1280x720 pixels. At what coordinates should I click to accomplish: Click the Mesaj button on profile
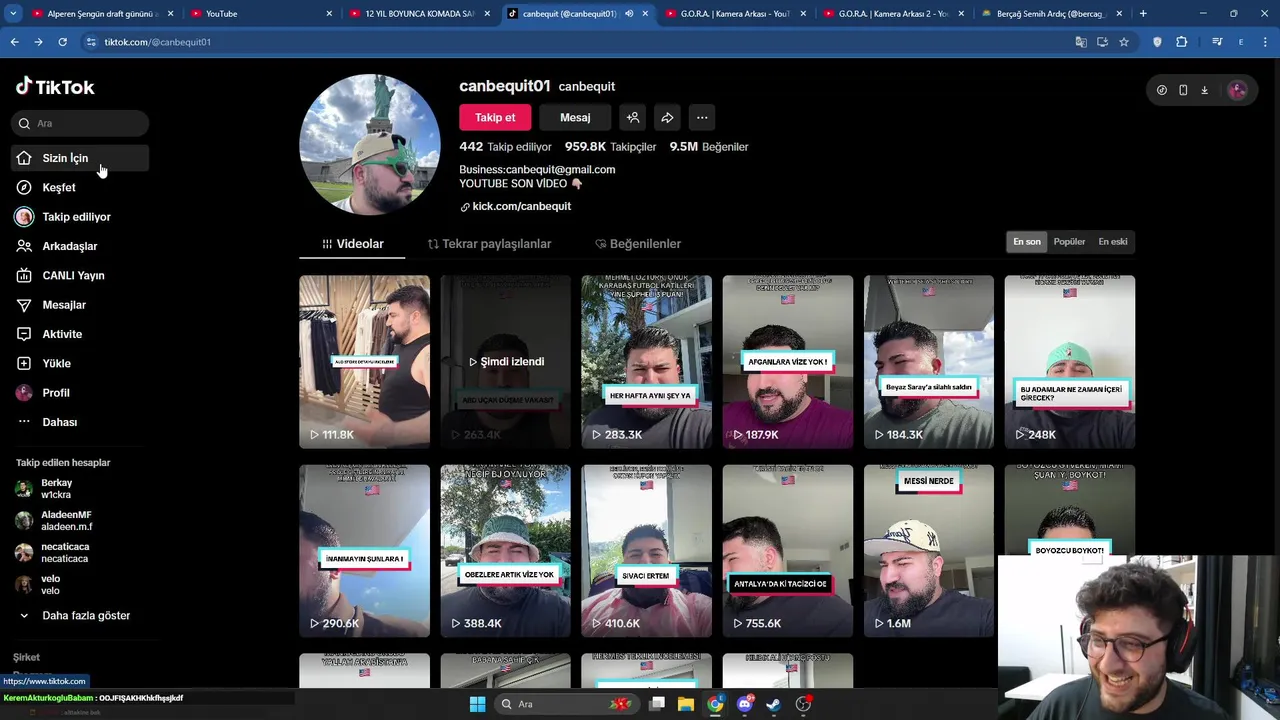pos(575,117)
